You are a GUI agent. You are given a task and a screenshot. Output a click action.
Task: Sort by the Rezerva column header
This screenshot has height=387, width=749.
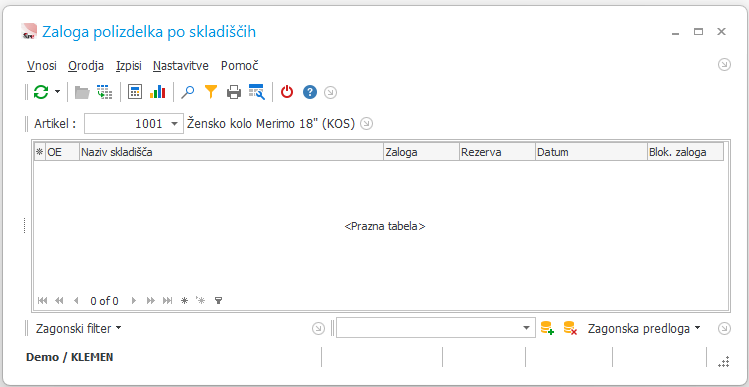[x=497, y=152]
